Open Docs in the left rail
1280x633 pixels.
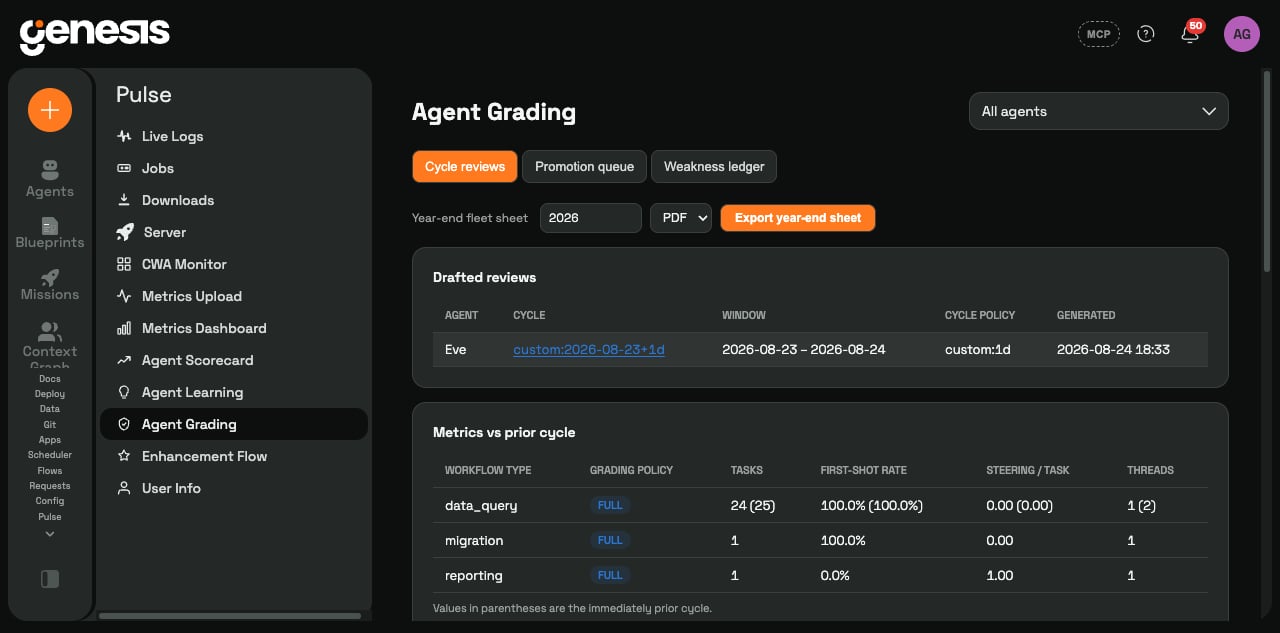[x=50, y=379]
